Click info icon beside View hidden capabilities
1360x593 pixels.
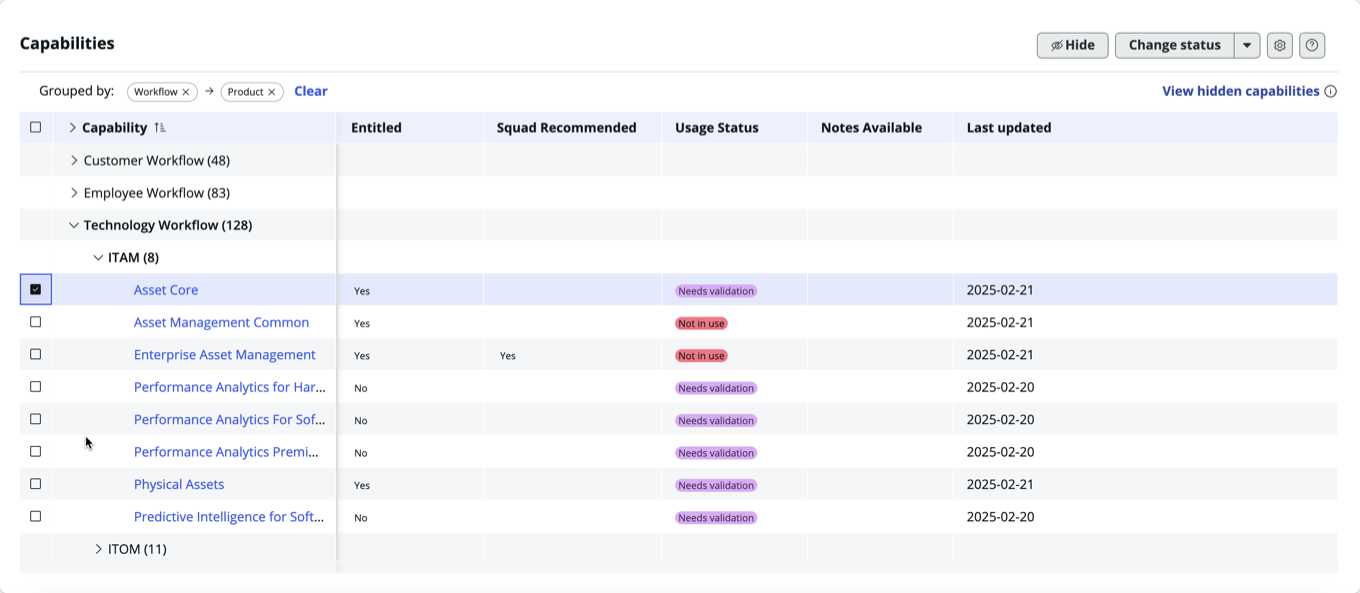pos(1330,91)
